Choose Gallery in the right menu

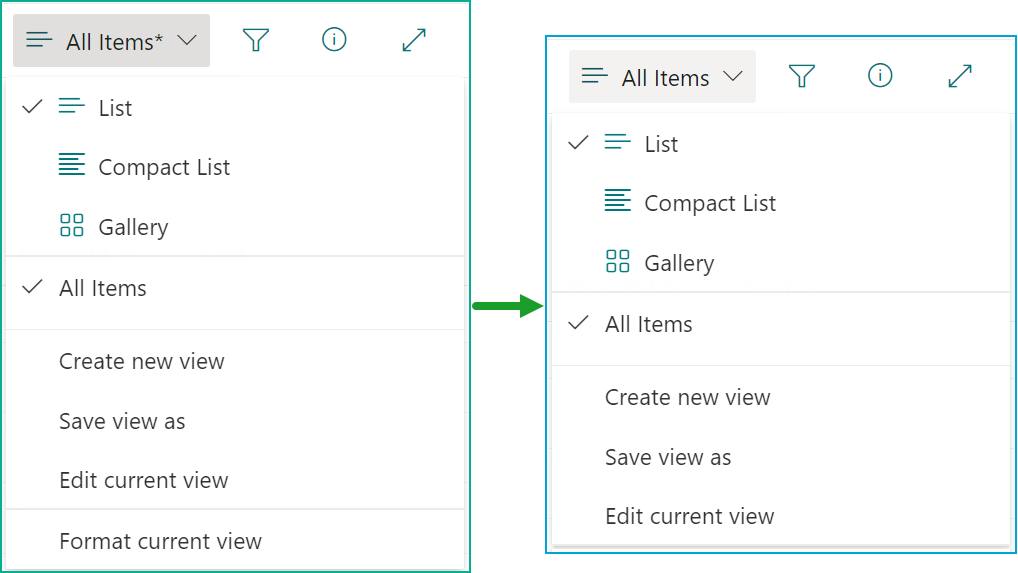[x=679, y=263]
